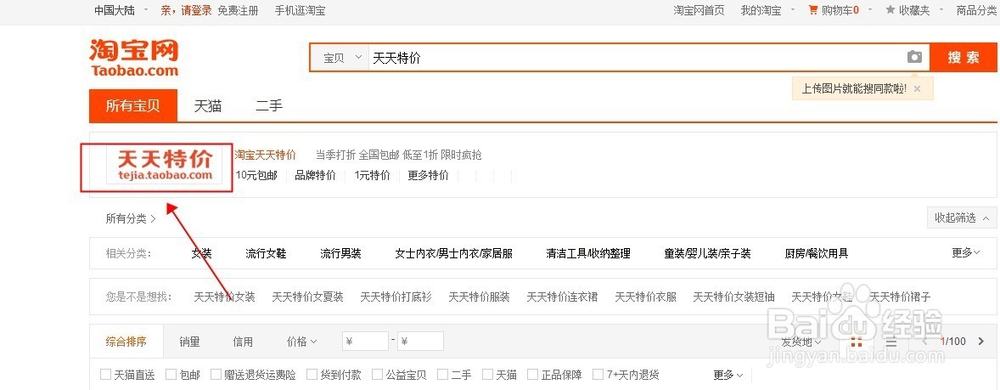This screenshot has height=390, width=1000.
Task: Click the Taobao.com logo
Action: pyautogui.click(x=134, y=57)
